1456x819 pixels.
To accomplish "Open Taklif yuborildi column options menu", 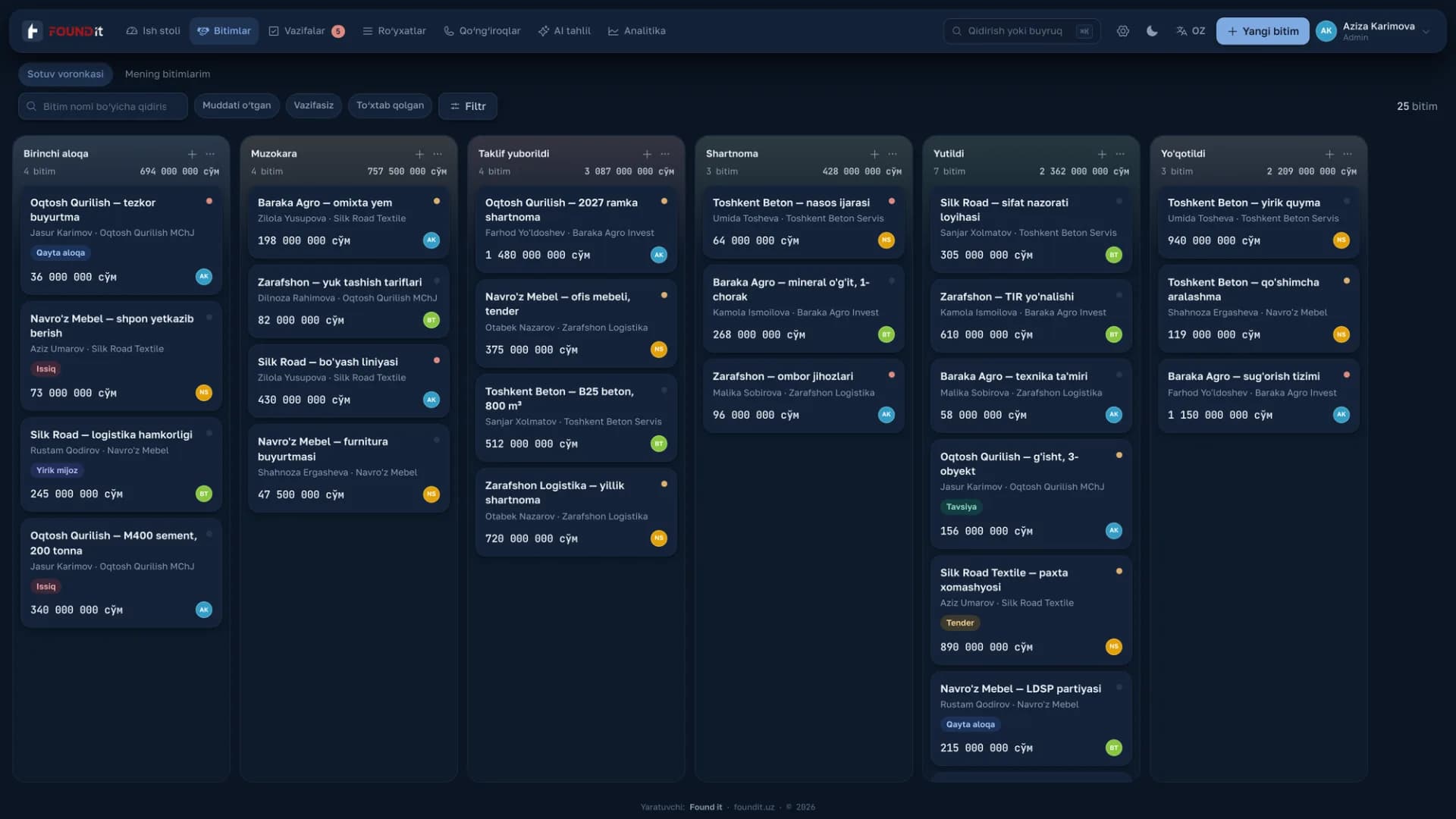I will pyautogui.click(x=665, y=154).
